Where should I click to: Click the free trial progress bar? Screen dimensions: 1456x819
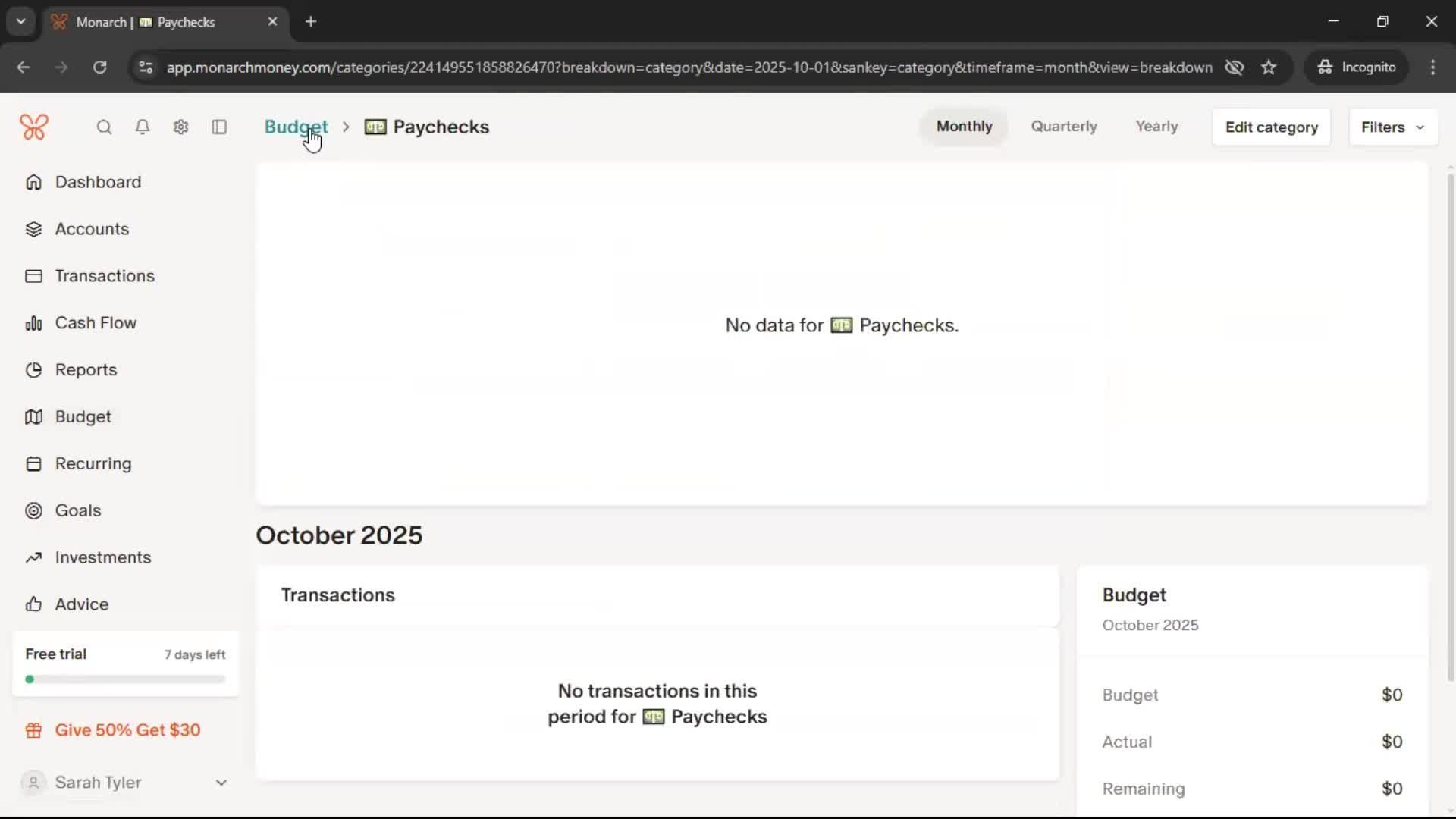125,679
